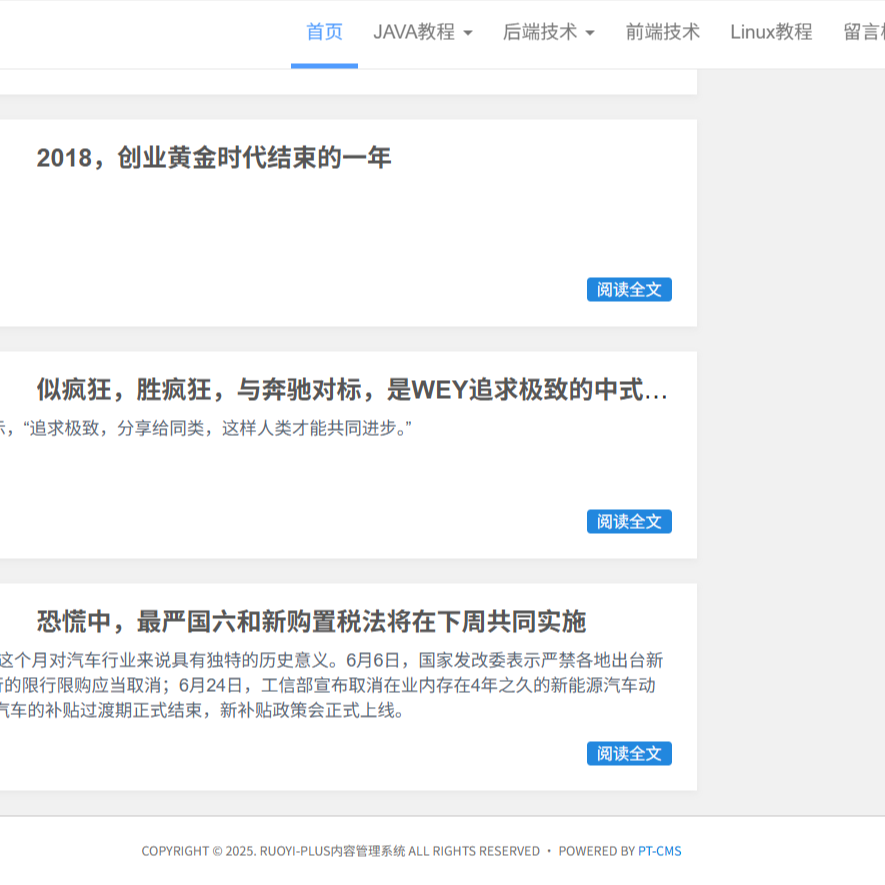Select the partially visible 留言 nav item
Viewport: 885px width, 885px height.
[x=863, y=32]
